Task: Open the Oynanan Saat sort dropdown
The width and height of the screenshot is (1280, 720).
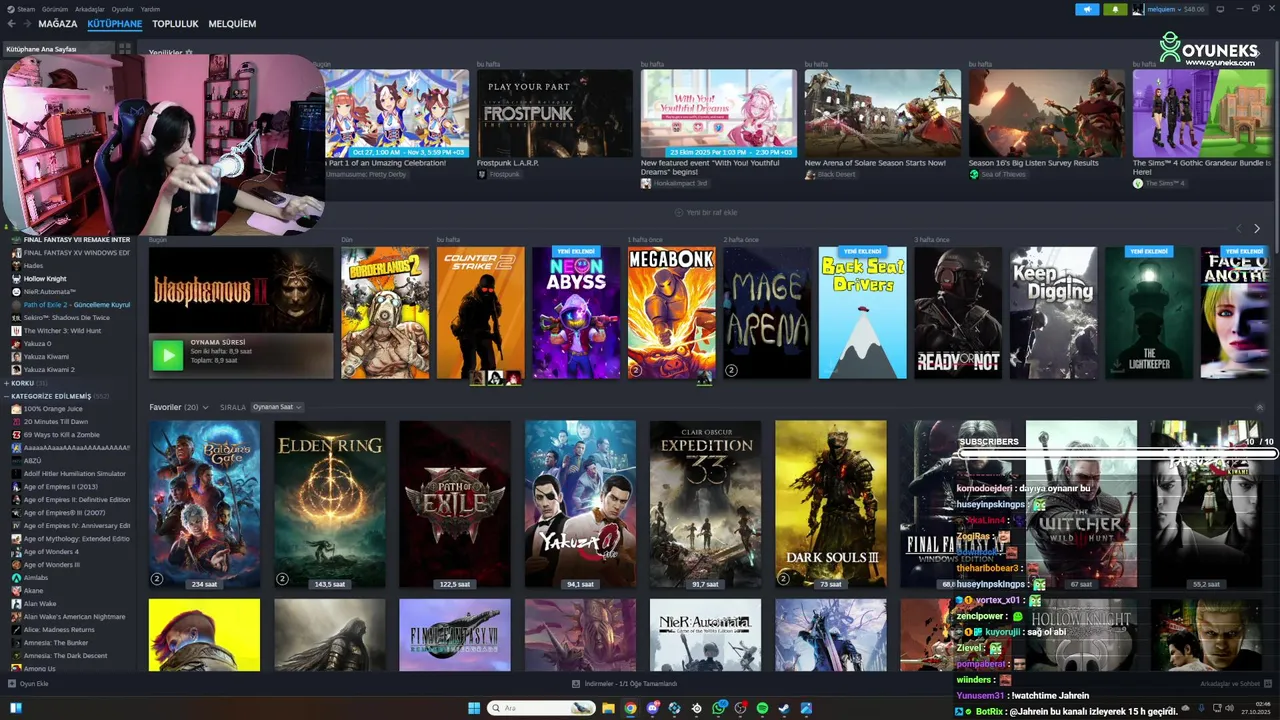Action: click(x=277, y=407)
